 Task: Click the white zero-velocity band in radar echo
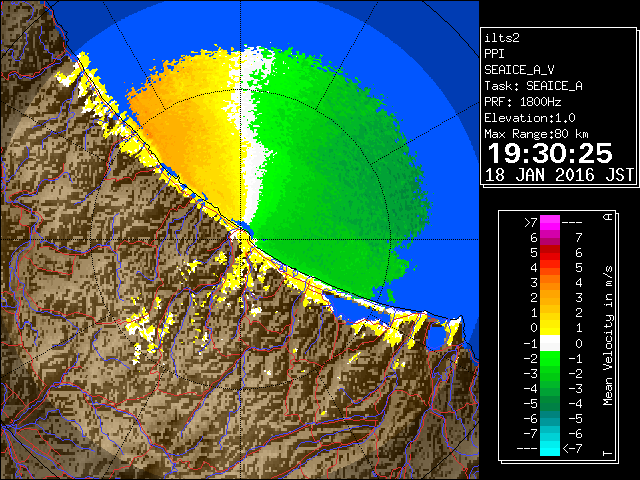(x=254, y=163)
